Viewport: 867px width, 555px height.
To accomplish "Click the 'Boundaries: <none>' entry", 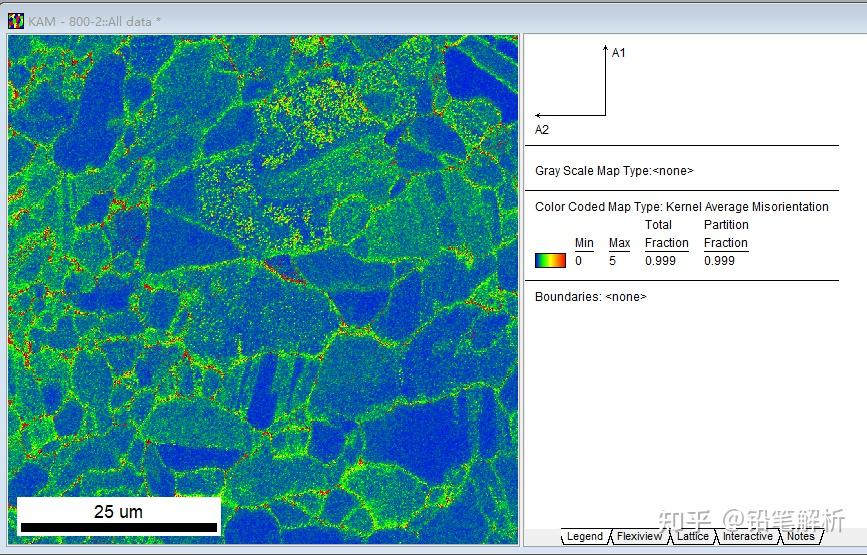I will pos(591,297).
